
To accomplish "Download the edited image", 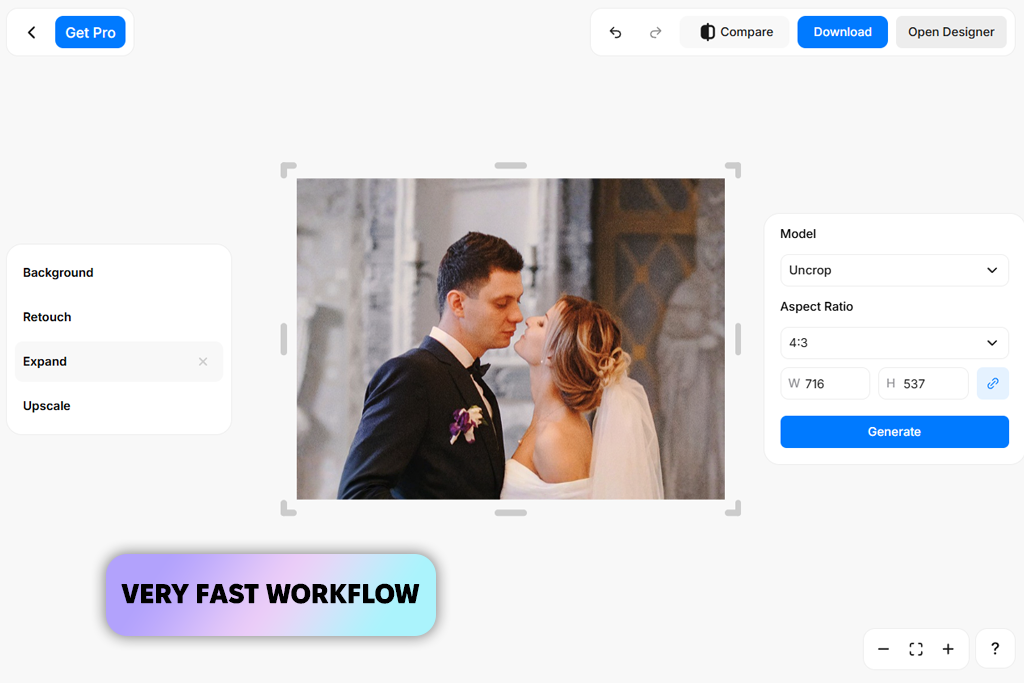I will [x=842, y=32].
